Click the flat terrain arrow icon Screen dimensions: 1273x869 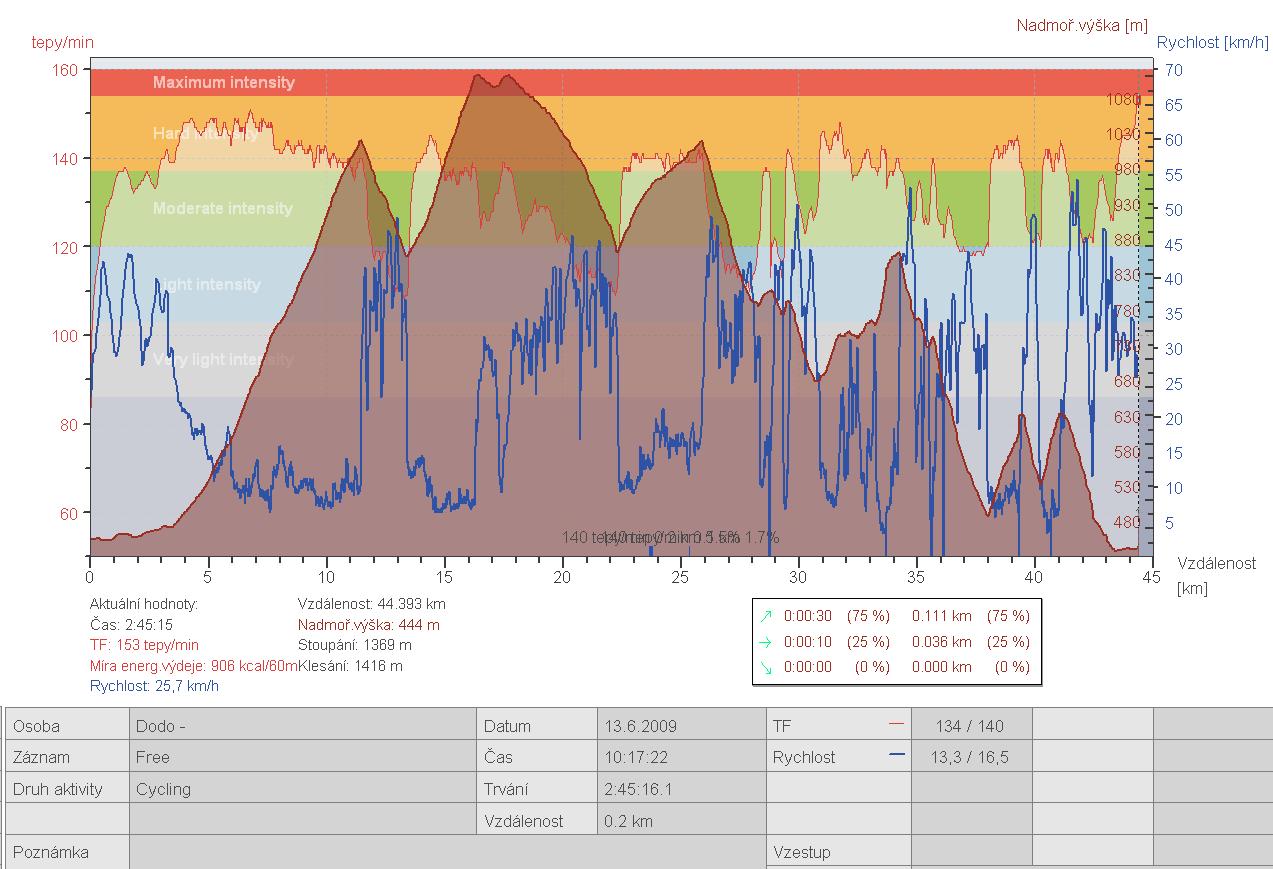point(766,642)
